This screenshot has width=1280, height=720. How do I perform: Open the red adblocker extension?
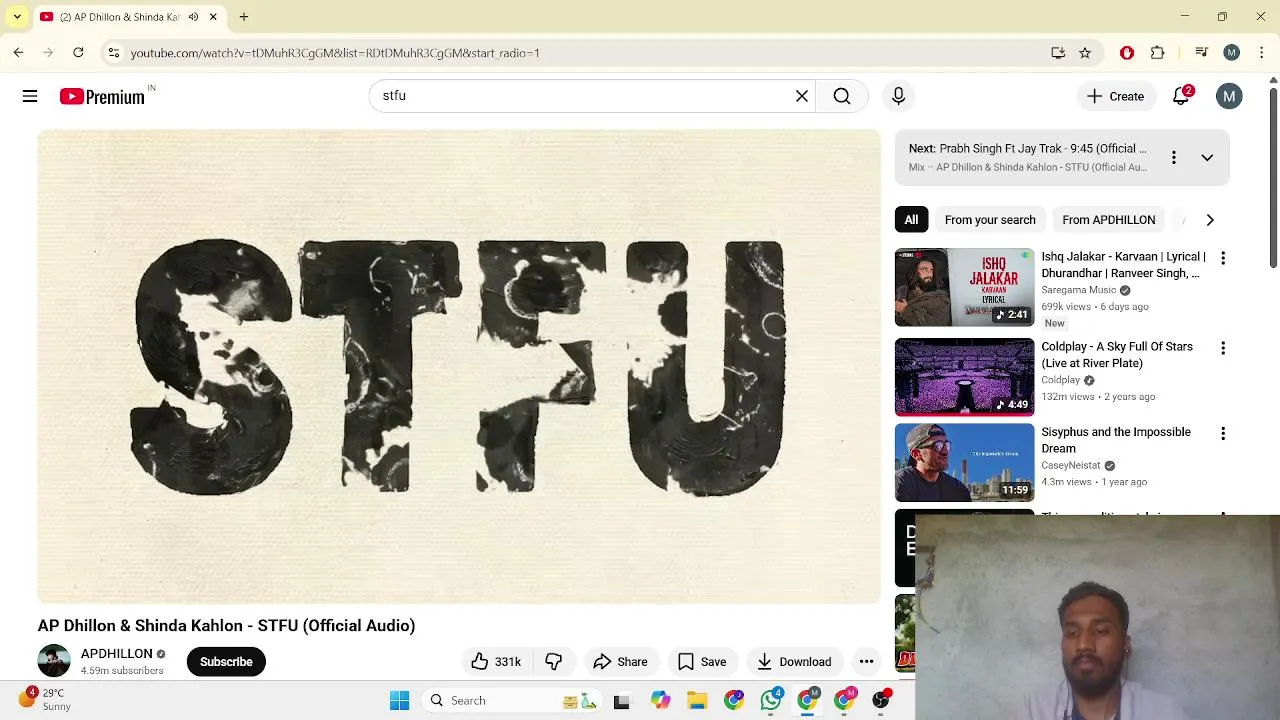pos(1127,53)
